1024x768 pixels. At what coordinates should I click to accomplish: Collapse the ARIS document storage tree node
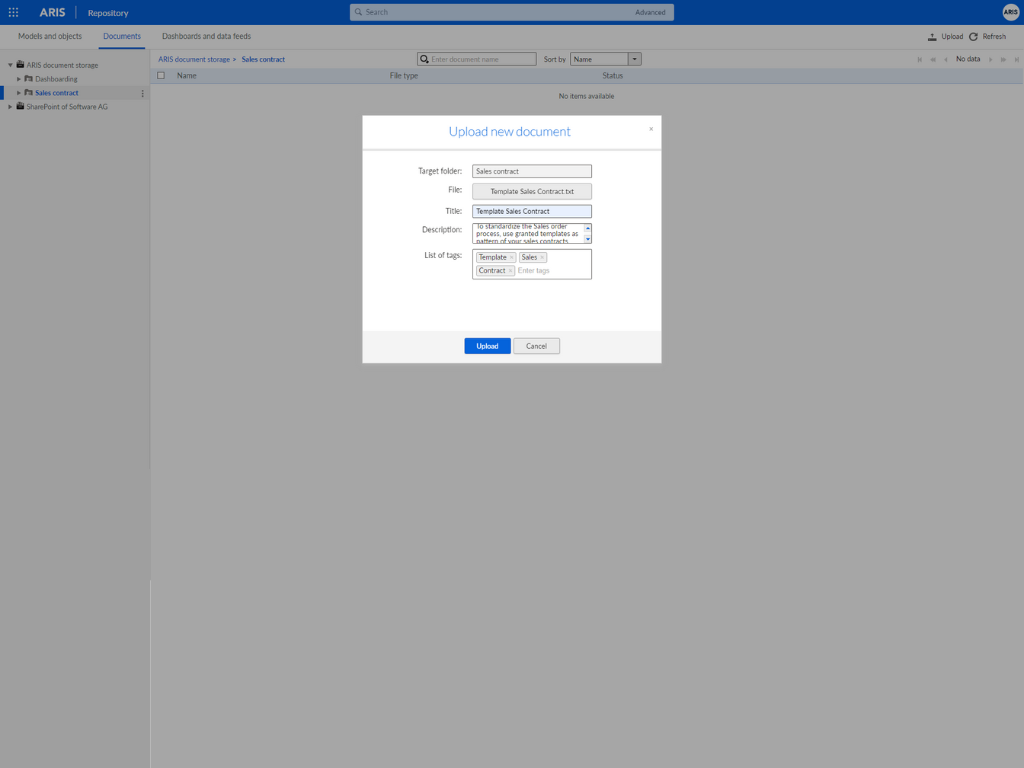(x=10, y=65)
